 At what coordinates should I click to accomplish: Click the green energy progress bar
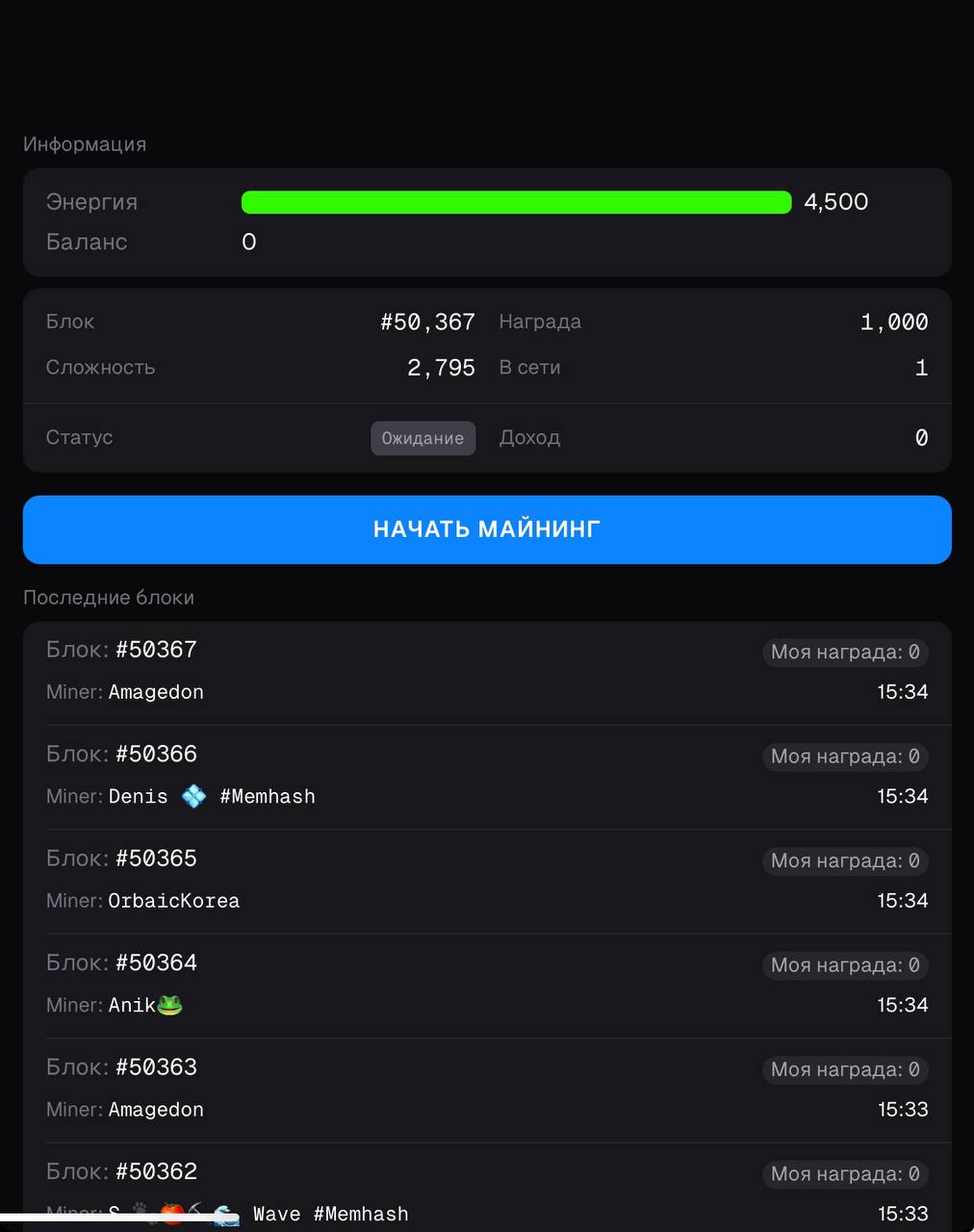(516, 202)
